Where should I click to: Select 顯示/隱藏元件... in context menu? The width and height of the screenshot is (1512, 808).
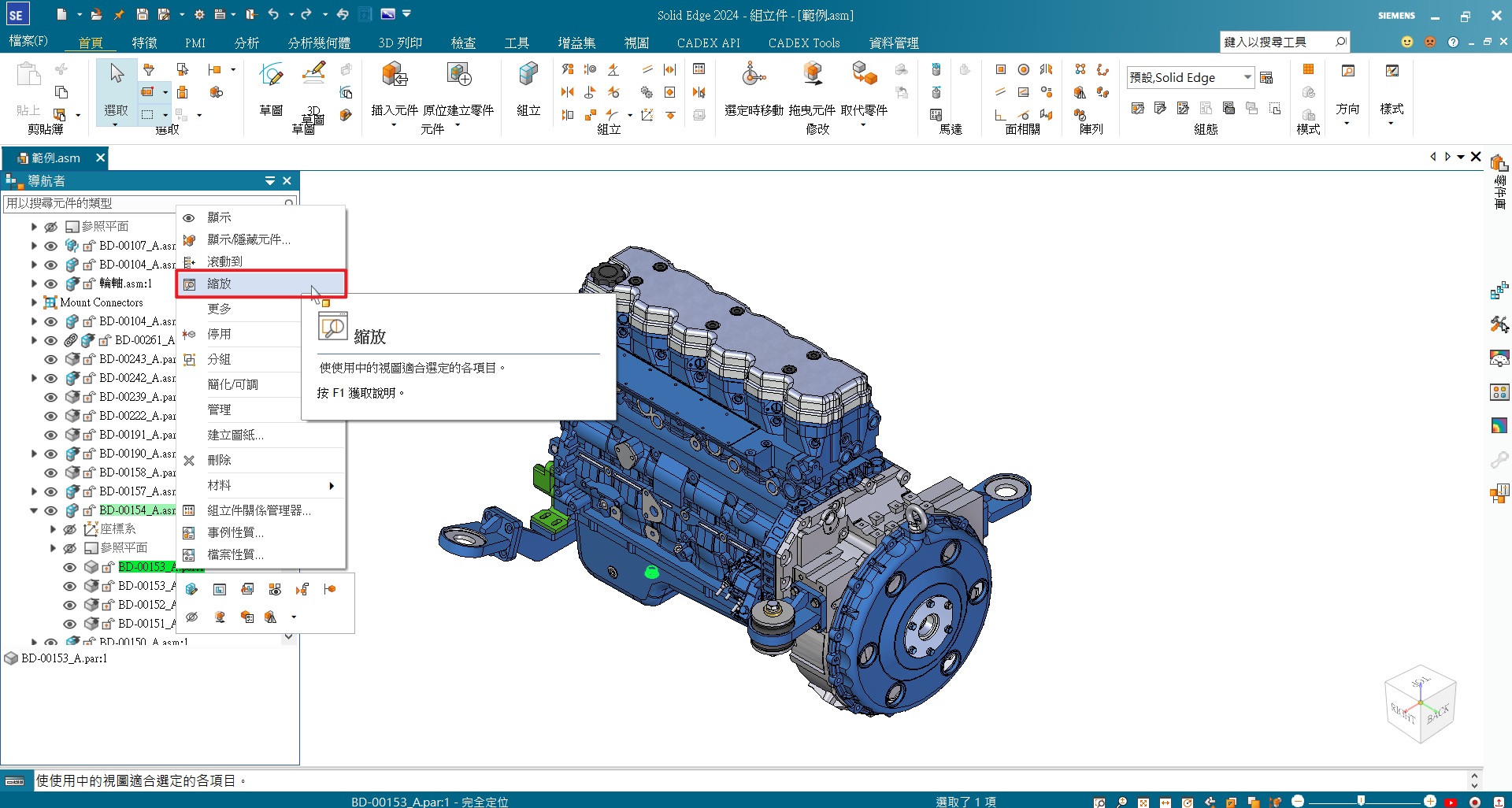[x=261, y=239]
